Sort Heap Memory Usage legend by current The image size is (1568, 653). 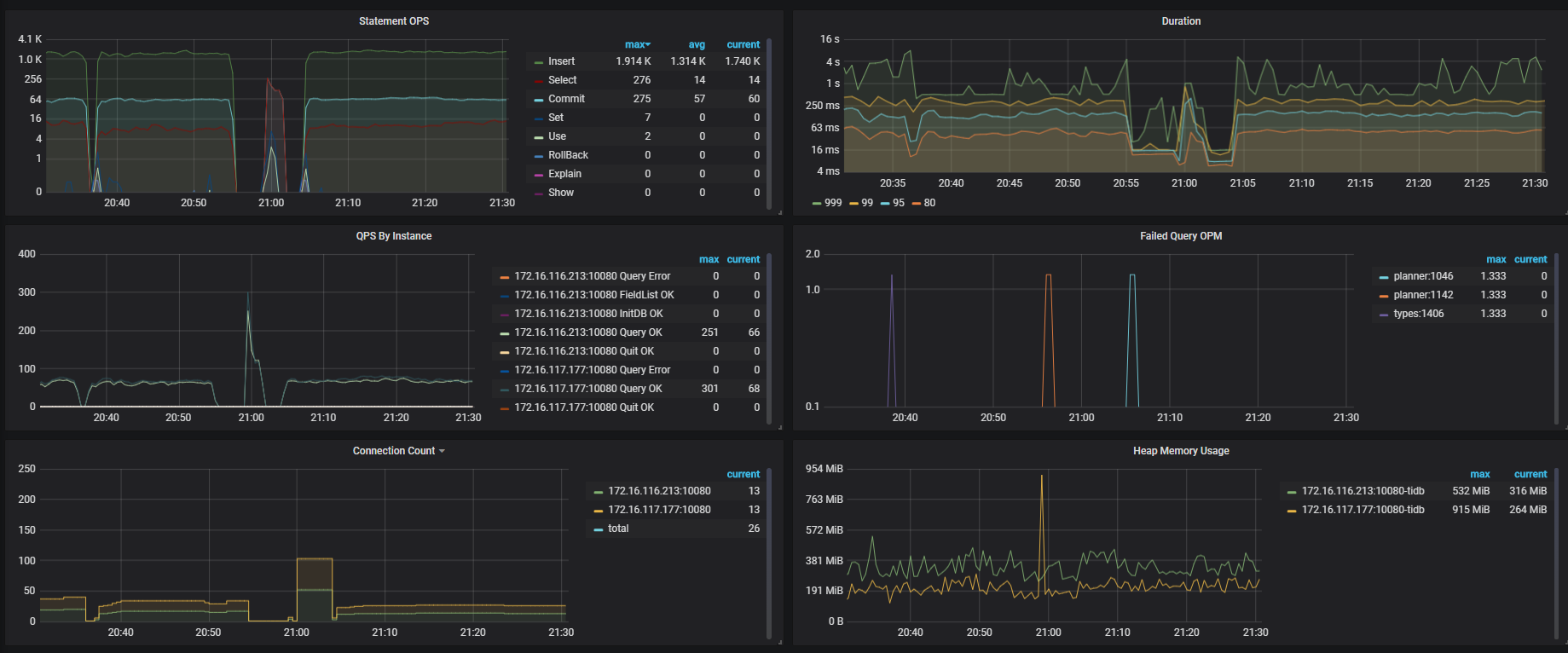point(1530,474)
